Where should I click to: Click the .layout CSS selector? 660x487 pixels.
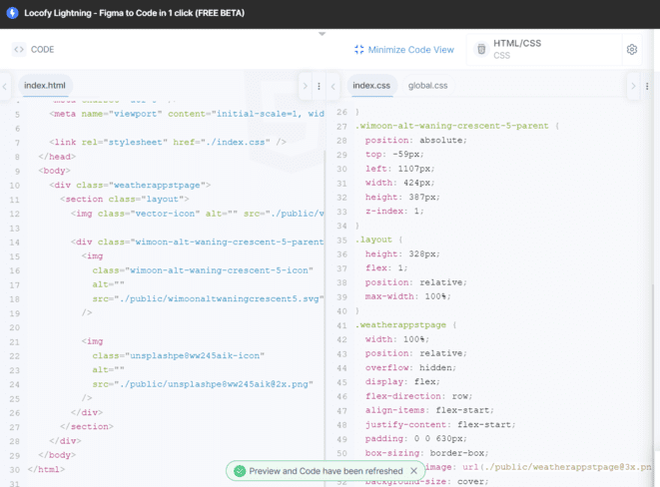(374, 240)
